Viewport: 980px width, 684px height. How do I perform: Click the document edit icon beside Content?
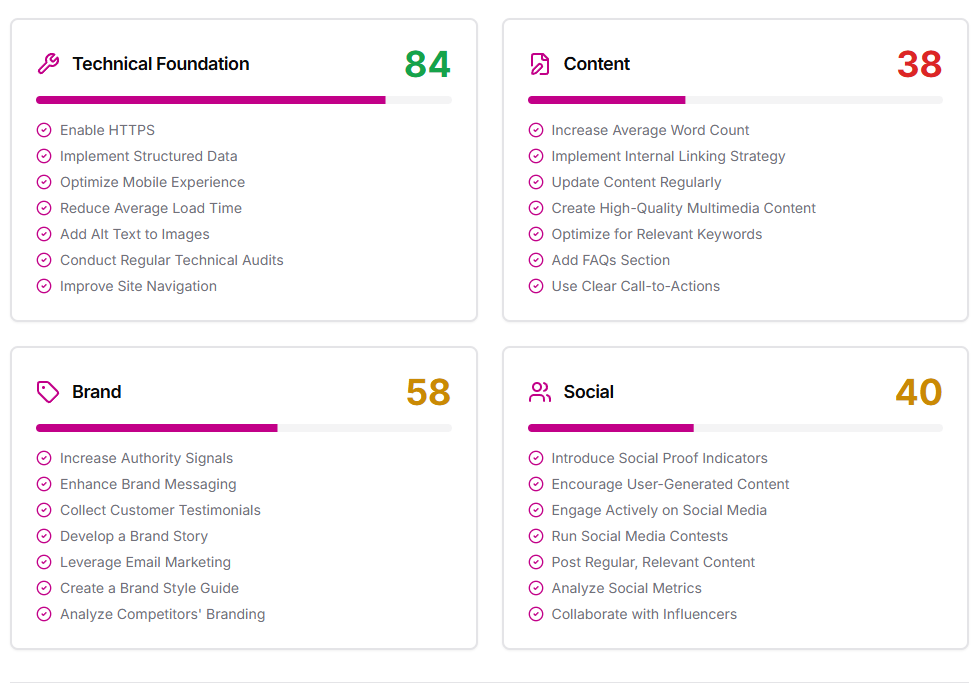(540, 64)
